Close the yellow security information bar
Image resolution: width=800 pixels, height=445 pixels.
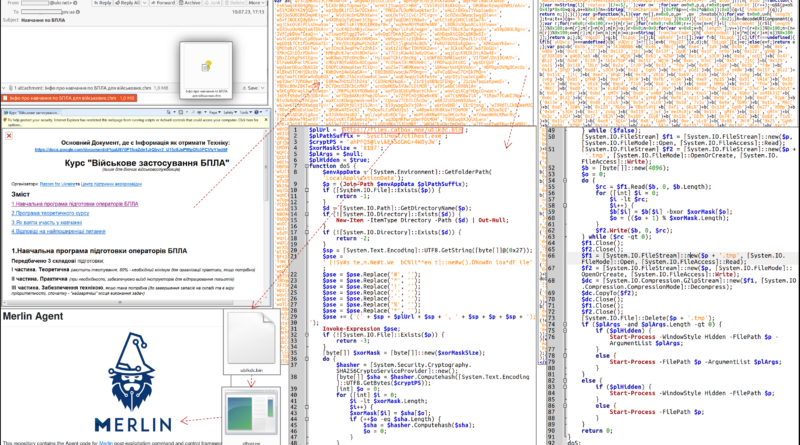coord(266,120)
